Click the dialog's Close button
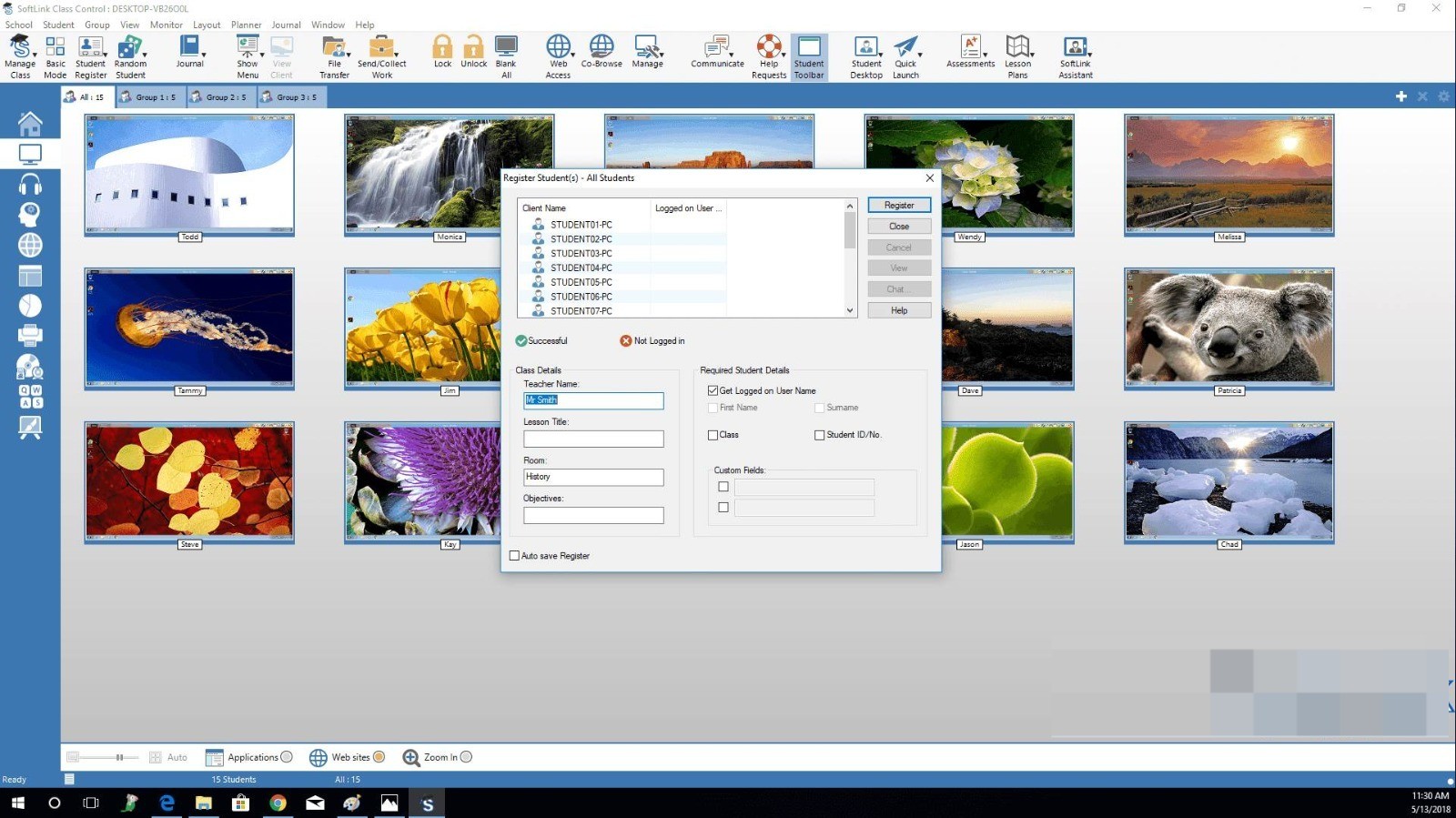Screen dimensions: 1456x818 pyautogui.click(x=899, y=226)
